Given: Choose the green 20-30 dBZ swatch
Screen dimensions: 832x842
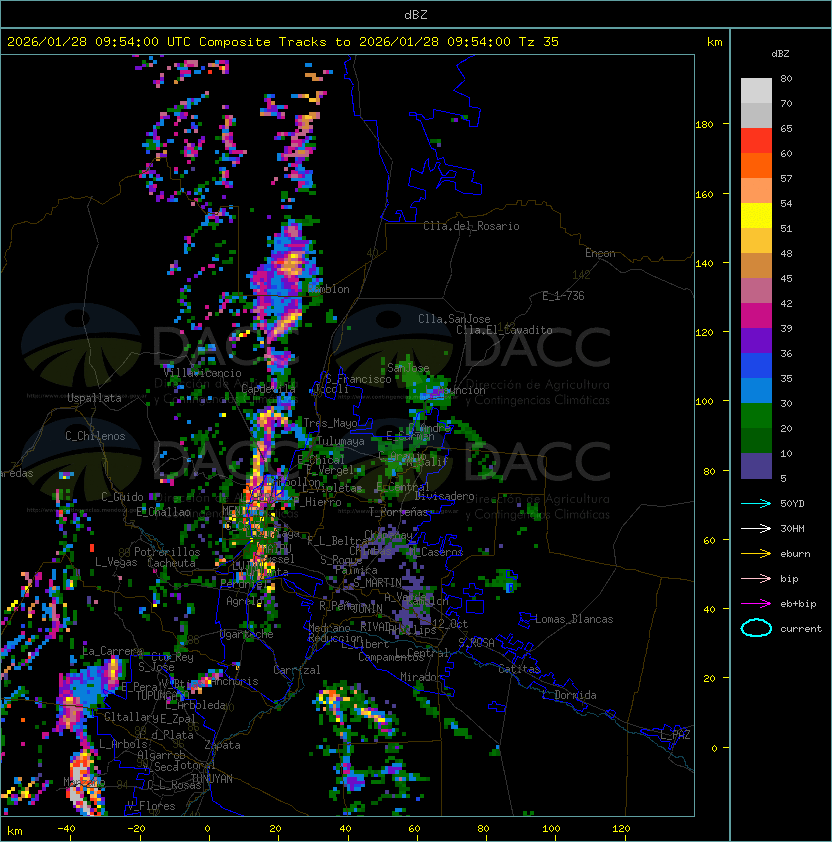Looking at the screenshot, I should click(756, 416).
